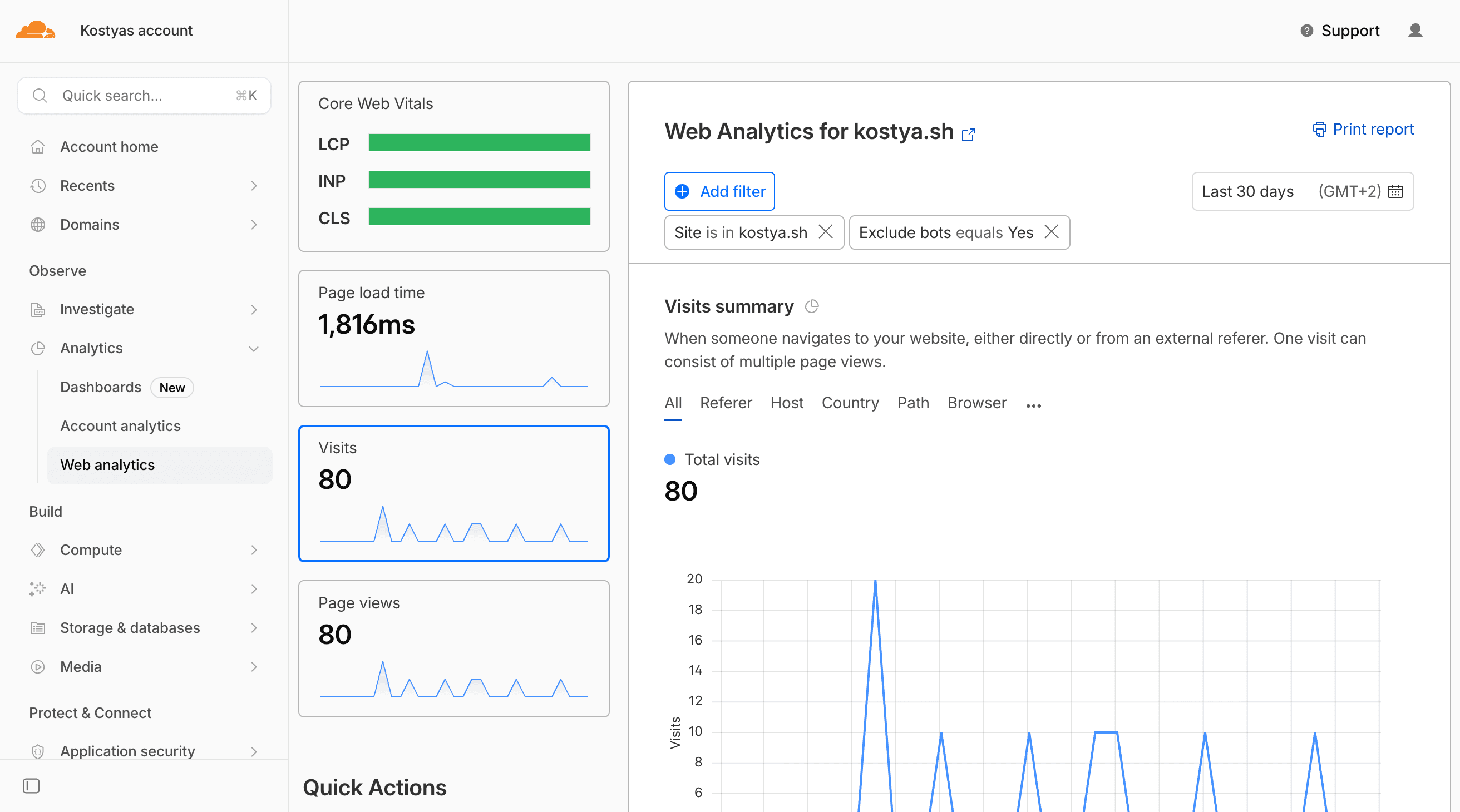1460x812 pixels.
Task: Select the Page views metric card
Action: [x=453, y=649]
